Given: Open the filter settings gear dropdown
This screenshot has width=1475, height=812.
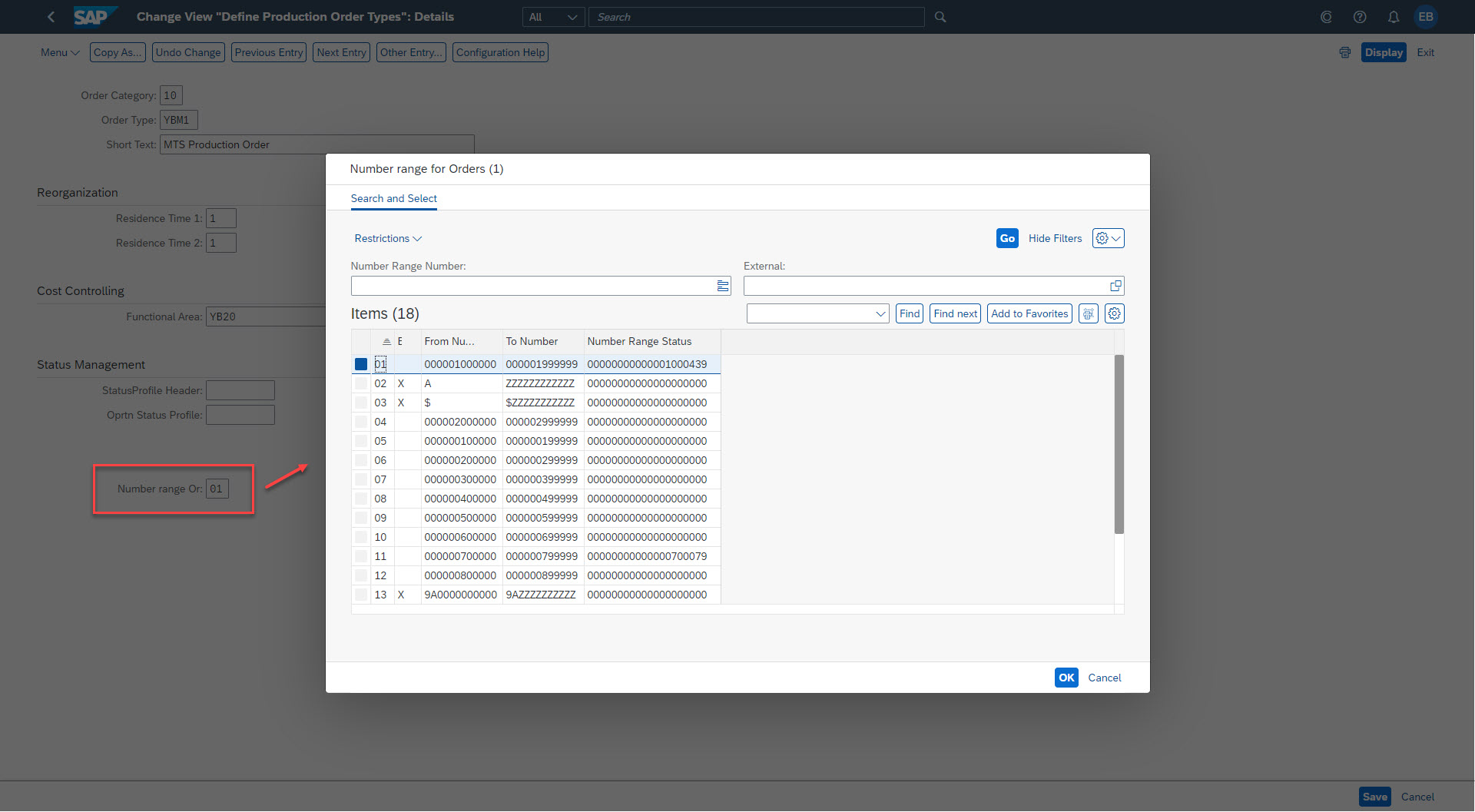Looking at the screenshot, I should point(1109,238).
